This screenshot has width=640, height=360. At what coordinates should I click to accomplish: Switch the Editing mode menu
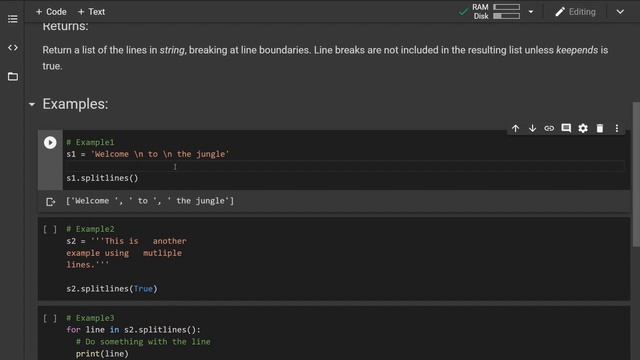(x=576, y=12)
